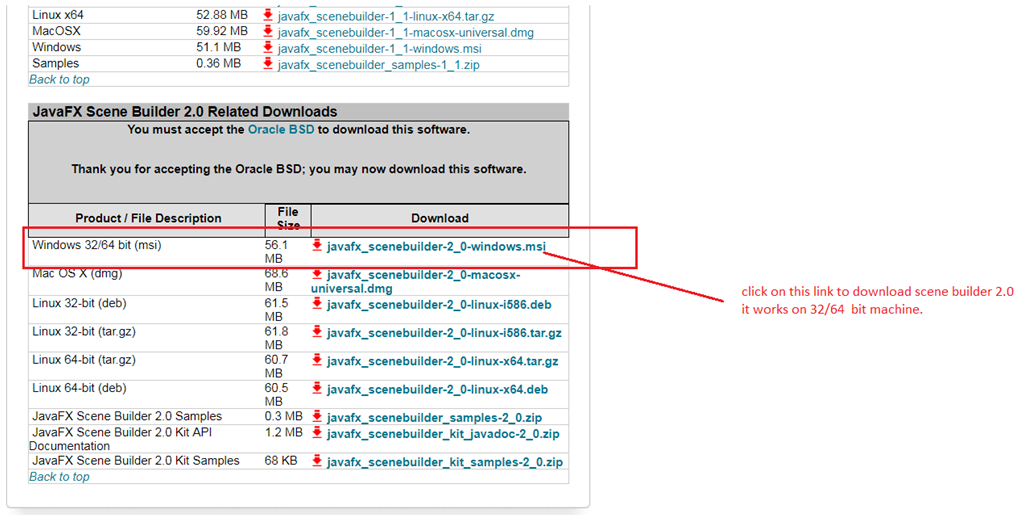Click the '0.3 MB' file size cell
The width and height of the screenshot is (1025, 515).
tap(284, 416)
